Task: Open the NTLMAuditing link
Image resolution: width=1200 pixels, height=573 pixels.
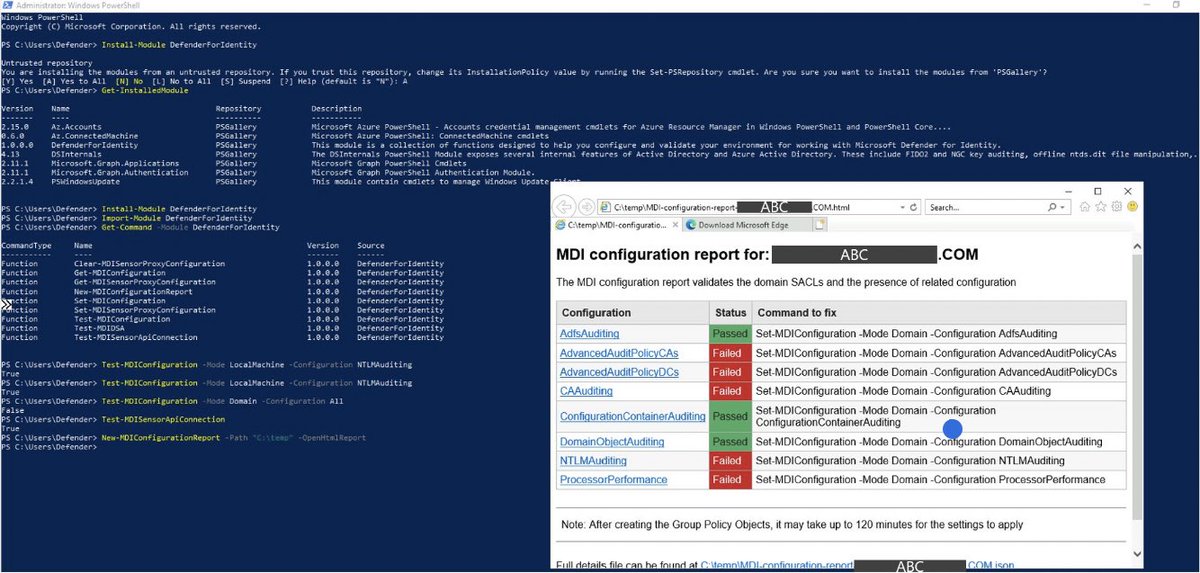Action: 593,461
